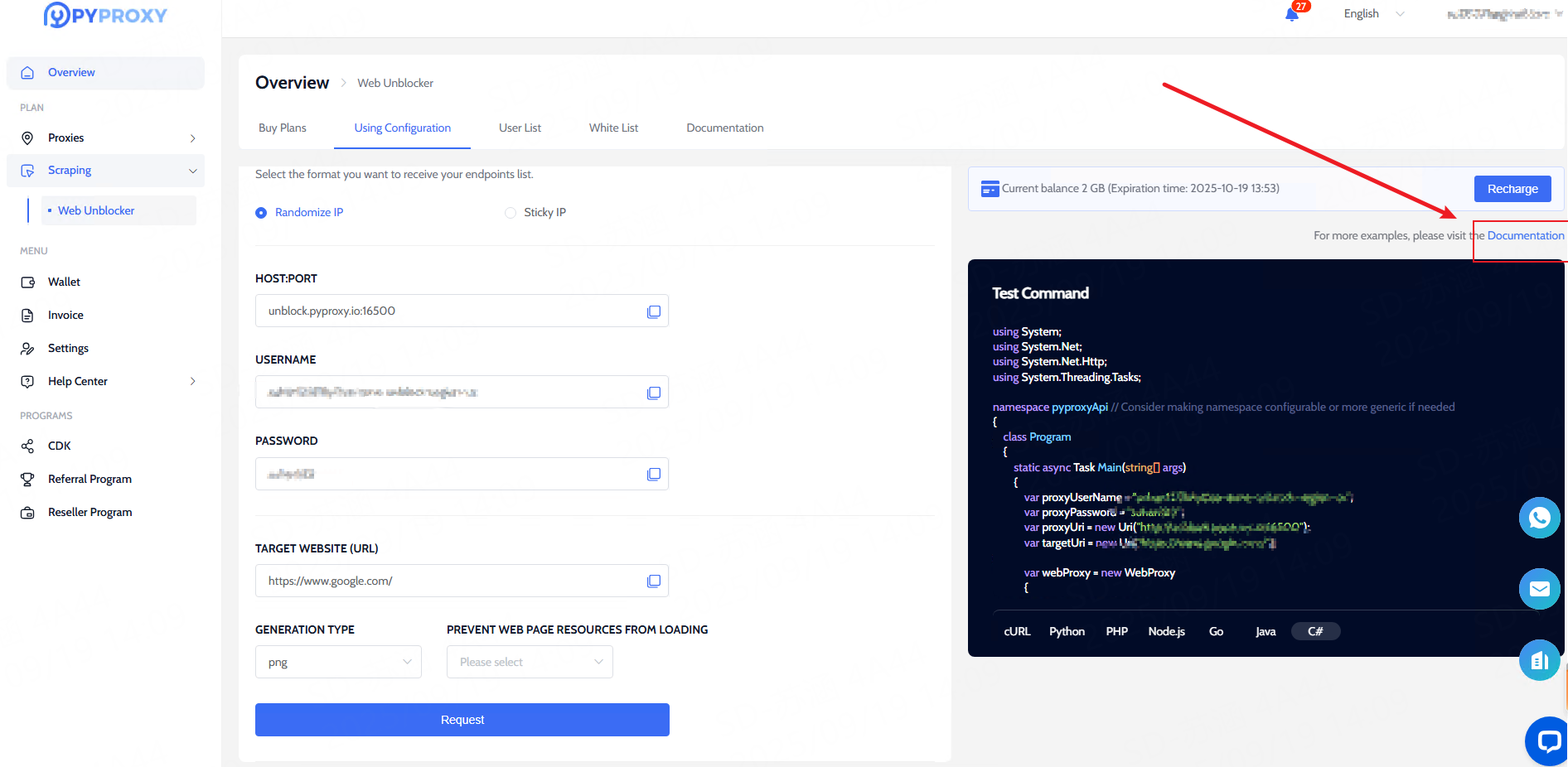Open the account email dropdown
The width and height of the screenshot is (1568, 767).
(x=1504, y=14)
